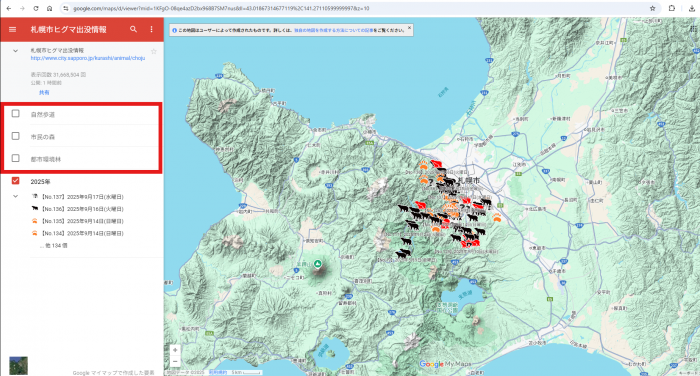Collapse the map title description chevron
700x376 pixels.
click(16, 51)
